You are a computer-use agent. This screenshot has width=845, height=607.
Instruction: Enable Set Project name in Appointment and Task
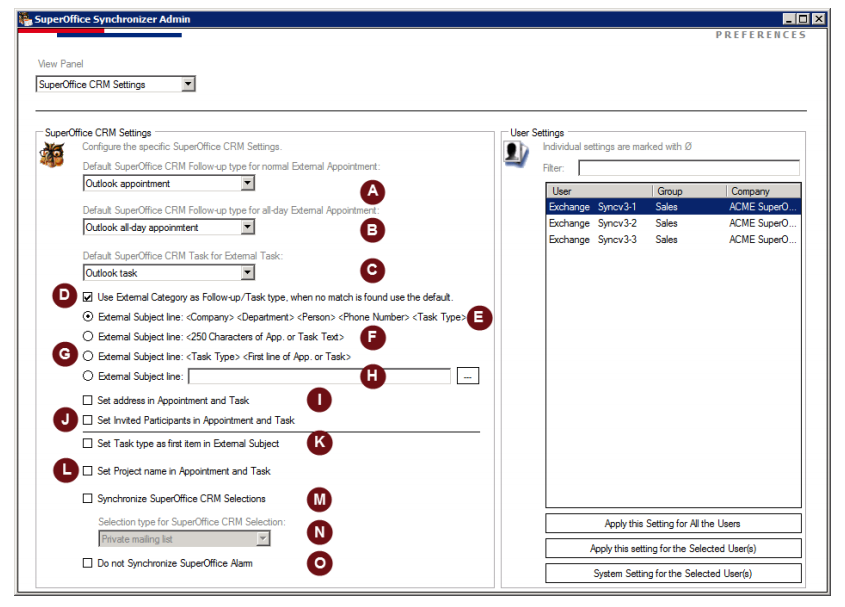[87, 471]
